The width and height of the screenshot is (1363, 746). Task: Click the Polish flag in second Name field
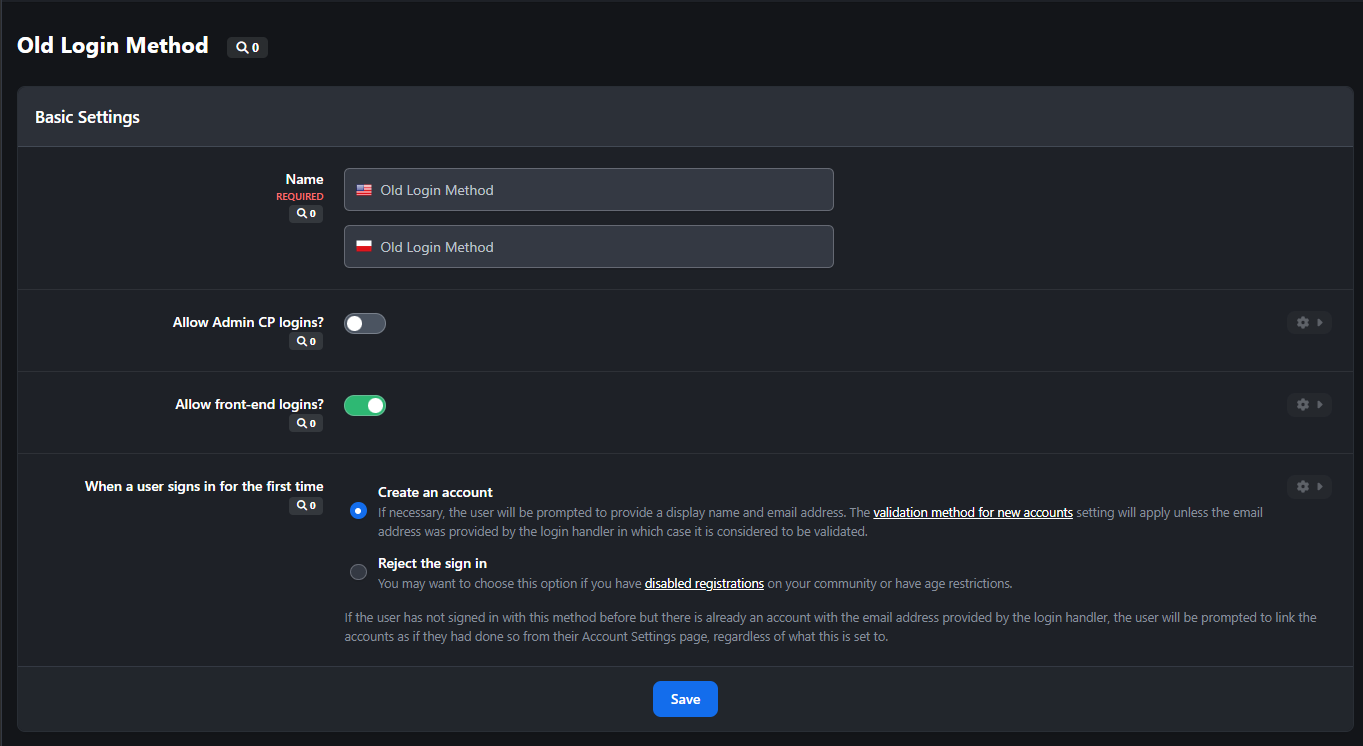(x=364, y=247)
